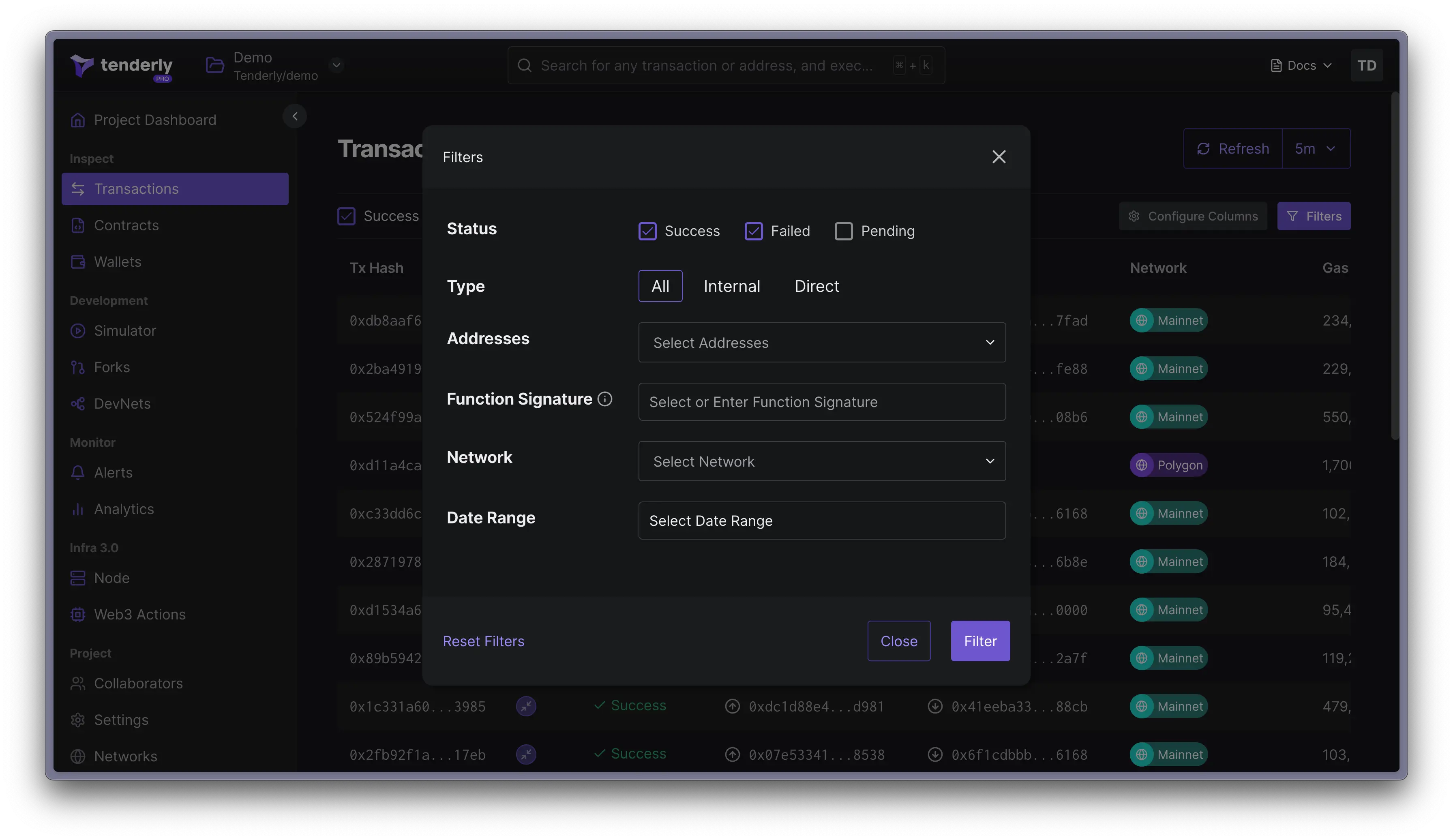
Task: Click the Wallets icon in sidebar
Action: coord(78,262)
